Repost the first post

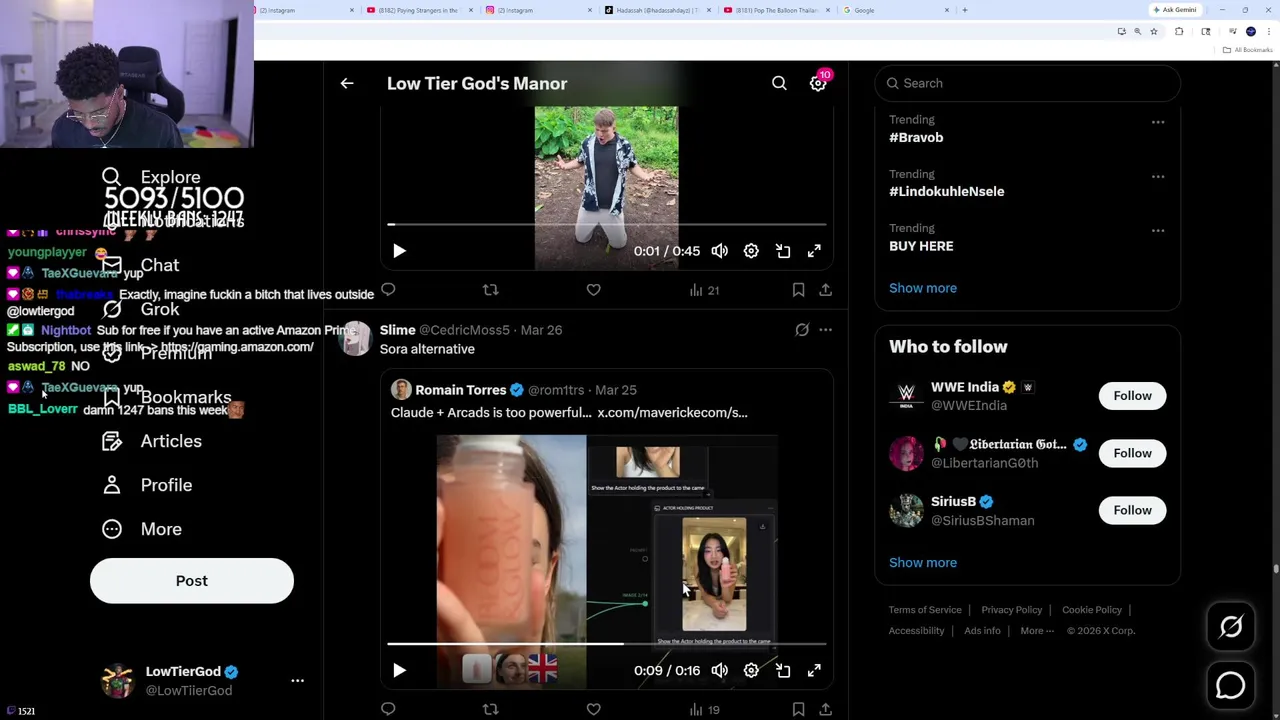click(x=490, y=290)
